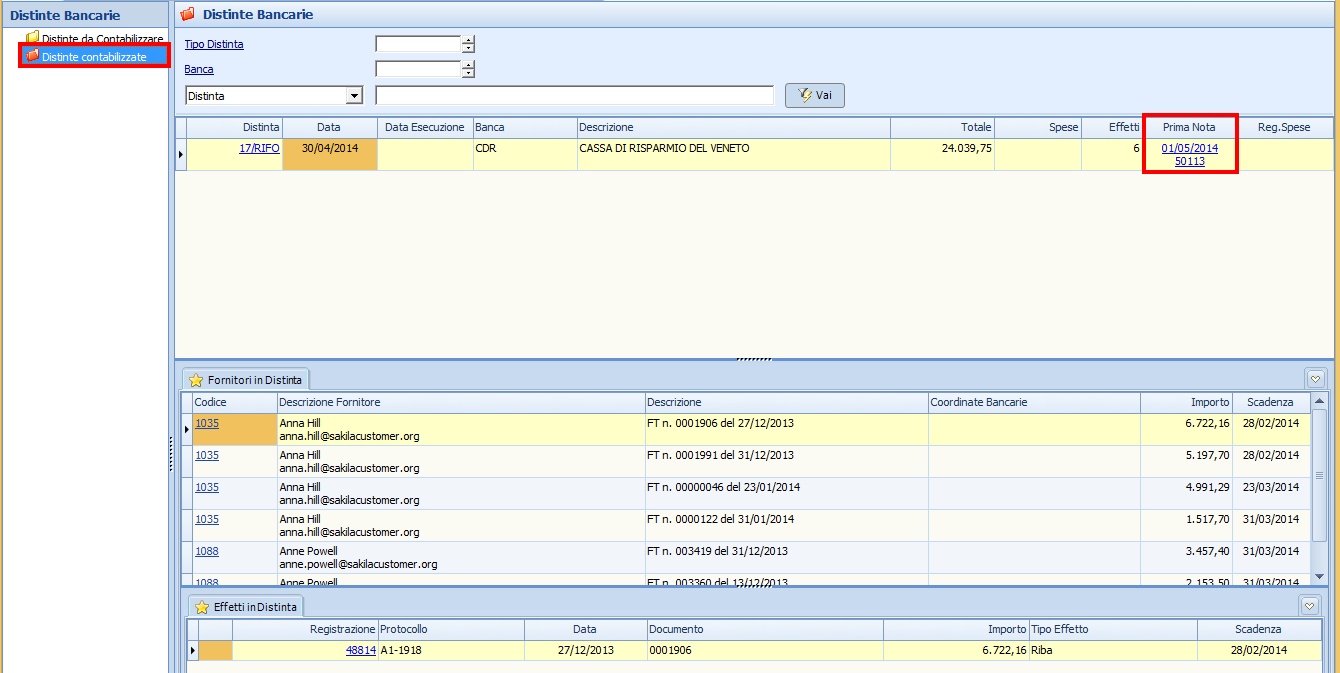Click the Tipo Distinta label link

[x=214, y=44]
